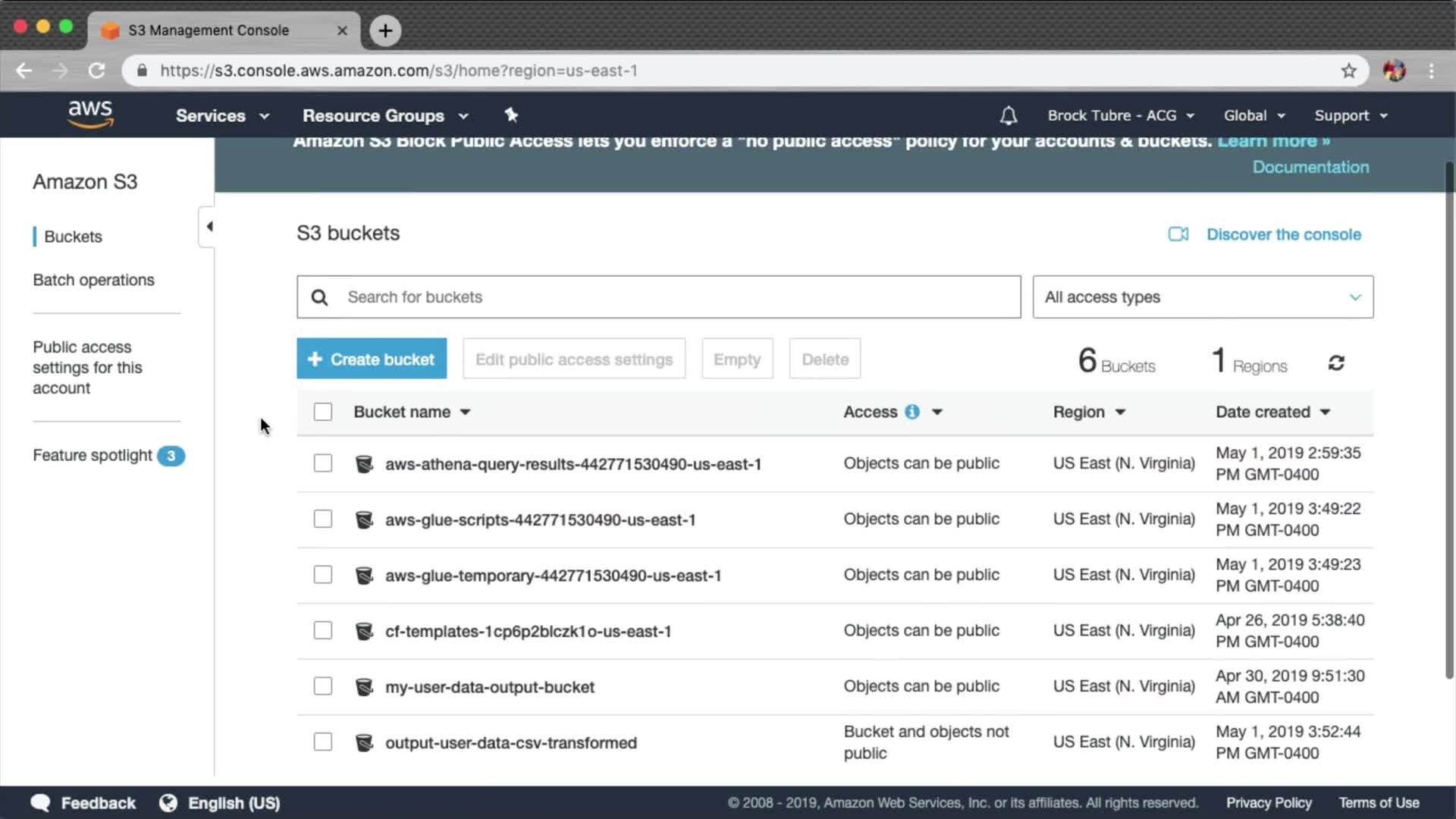Screen dimensions: 1456x819
Task: Open Feature spotlight in the sidebar
Action: click(93, 455)
